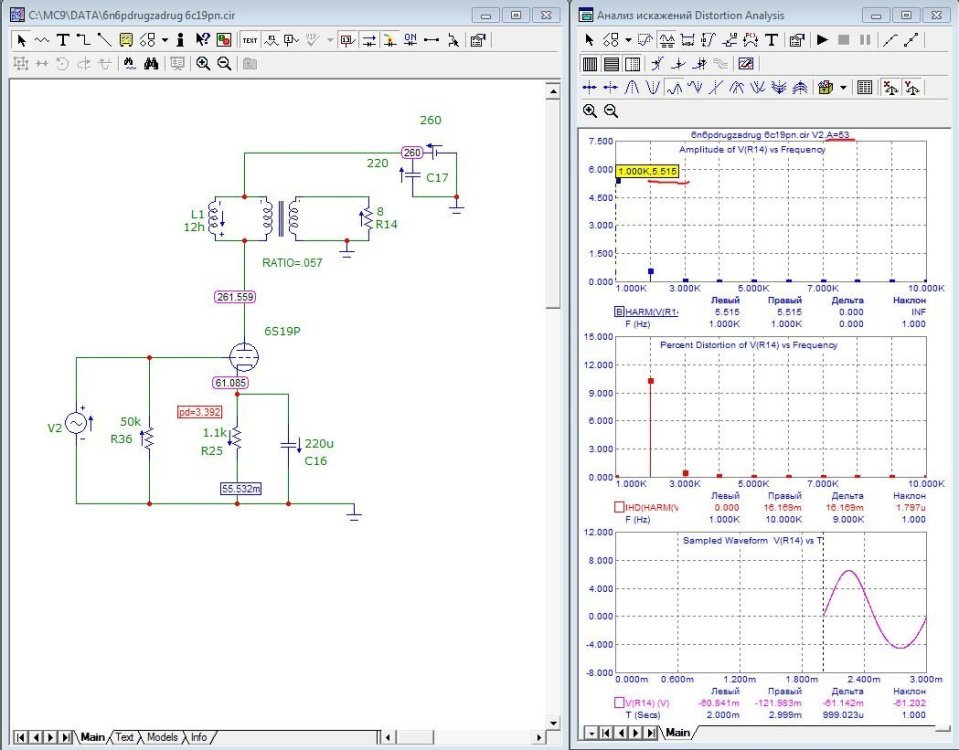Open the Info tab
The width and height of the screenshot is (959, 750).
coord(199,737)
